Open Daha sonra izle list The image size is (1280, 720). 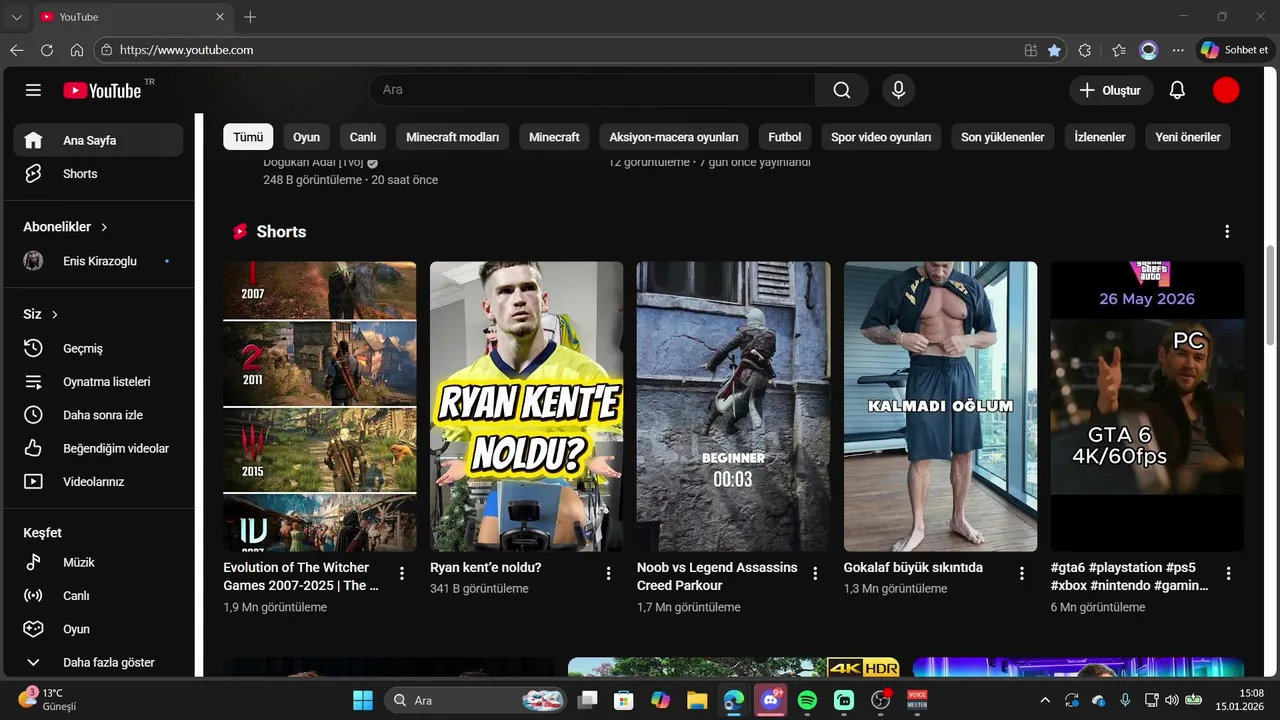[98, 414]
